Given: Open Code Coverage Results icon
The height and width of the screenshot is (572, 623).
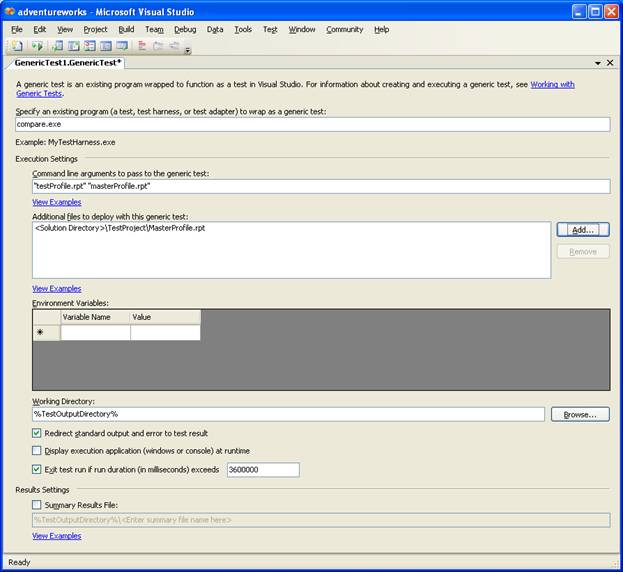Looking at the screenshot, I should point(106,46).
